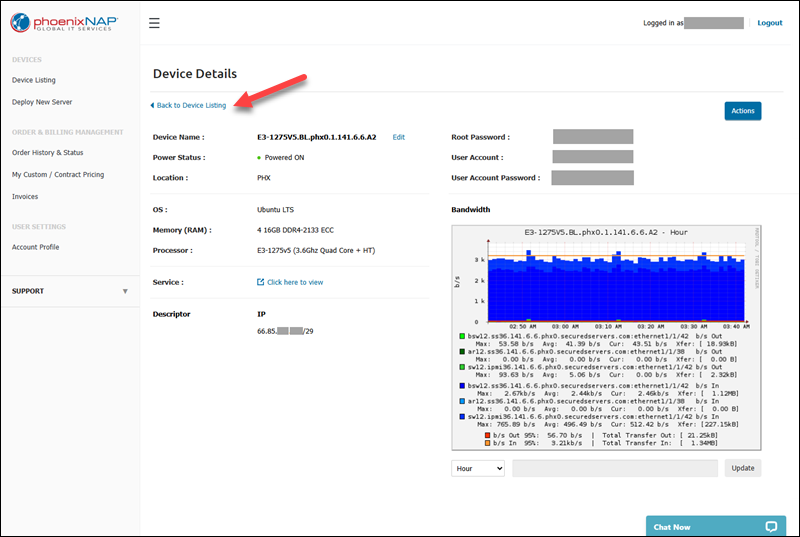800x537 pixels.
Task: Open My Custom / Contract Pricing
Action: point(58,174)
